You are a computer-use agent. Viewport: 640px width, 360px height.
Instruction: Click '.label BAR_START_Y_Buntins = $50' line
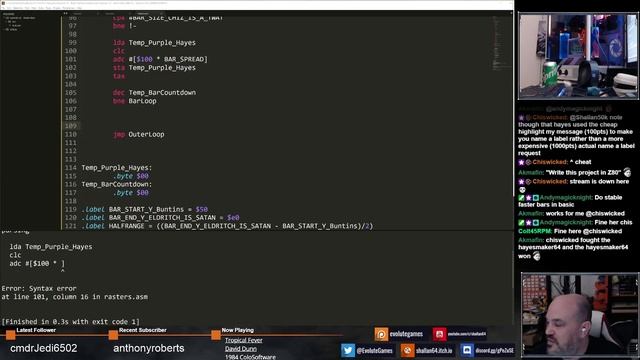[144, 209]
